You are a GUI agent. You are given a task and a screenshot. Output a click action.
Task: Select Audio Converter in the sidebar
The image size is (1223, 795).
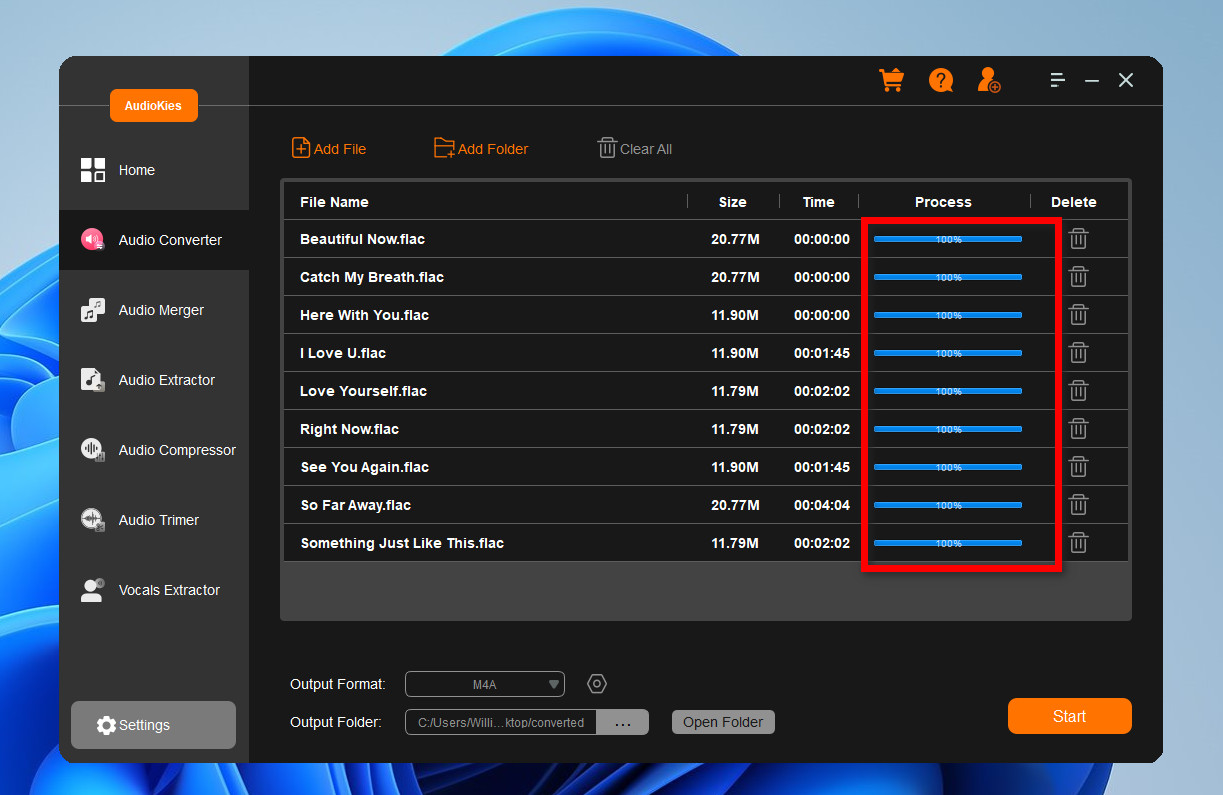(x=154, y=240)
